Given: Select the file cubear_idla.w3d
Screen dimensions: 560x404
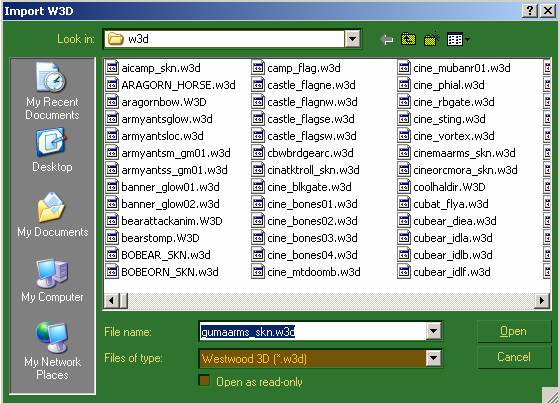Looking at the screenshot, I should coord(445,238).
